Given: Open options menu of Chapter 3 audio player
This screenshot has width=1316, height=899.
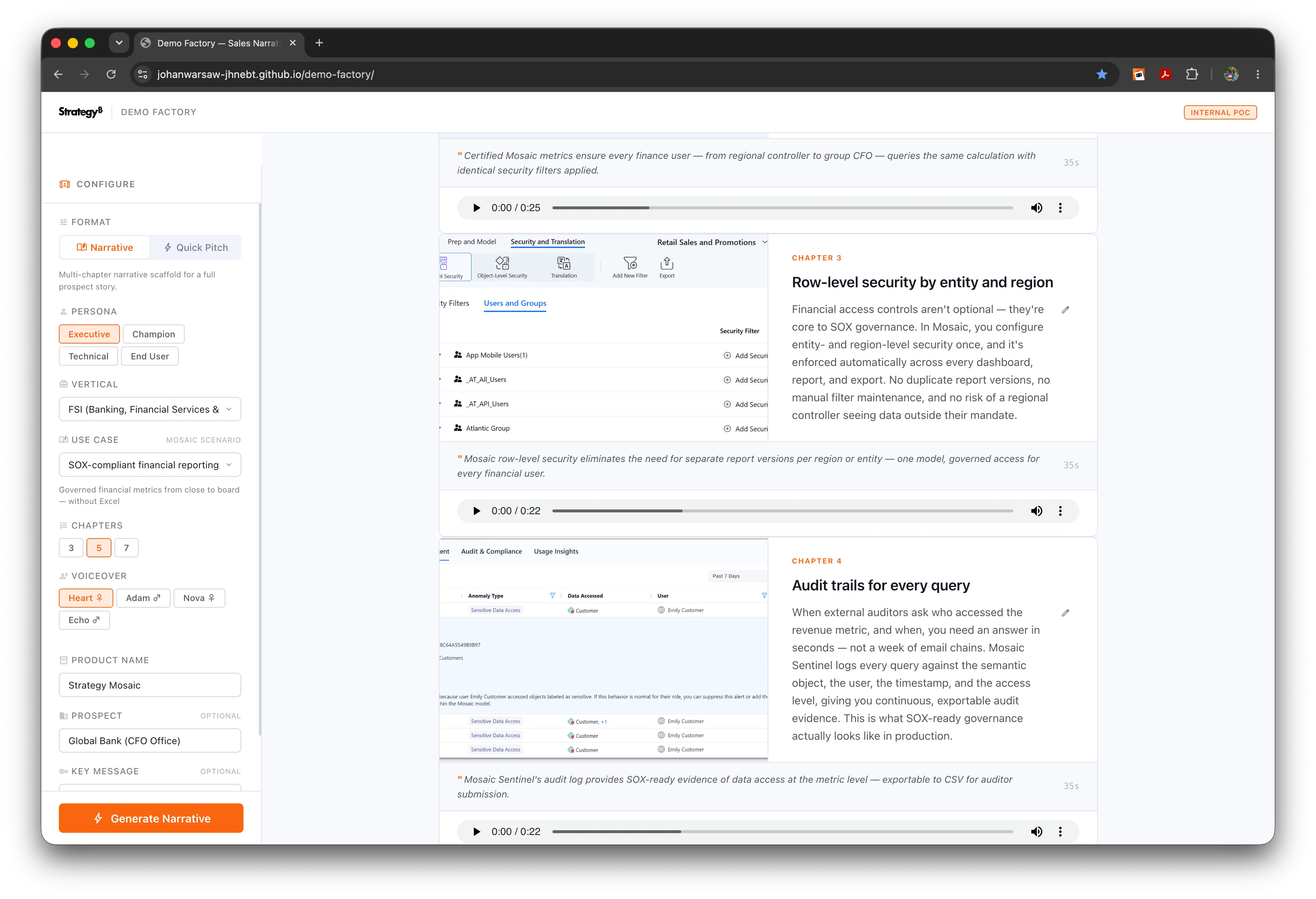Looking at the screenshot, I should pos(1060,511).
